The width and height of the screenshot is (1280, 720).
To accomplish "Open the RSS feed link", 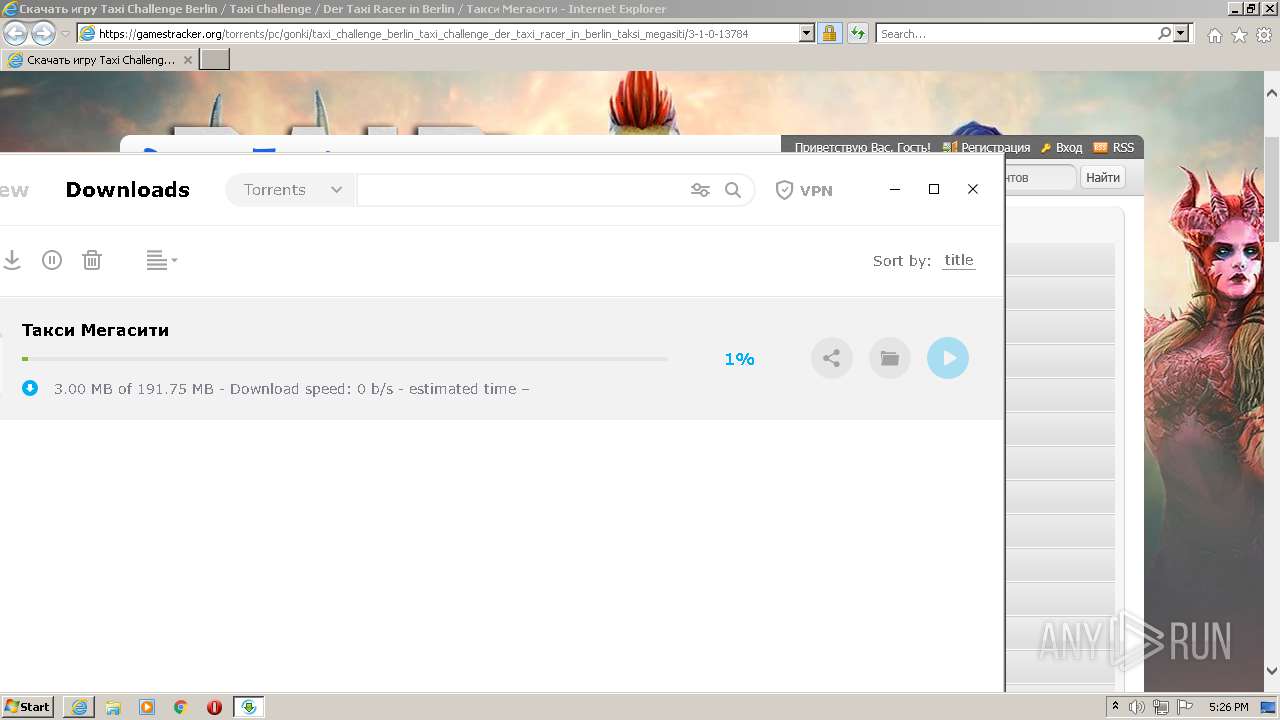I will (x=1123, y=147).
